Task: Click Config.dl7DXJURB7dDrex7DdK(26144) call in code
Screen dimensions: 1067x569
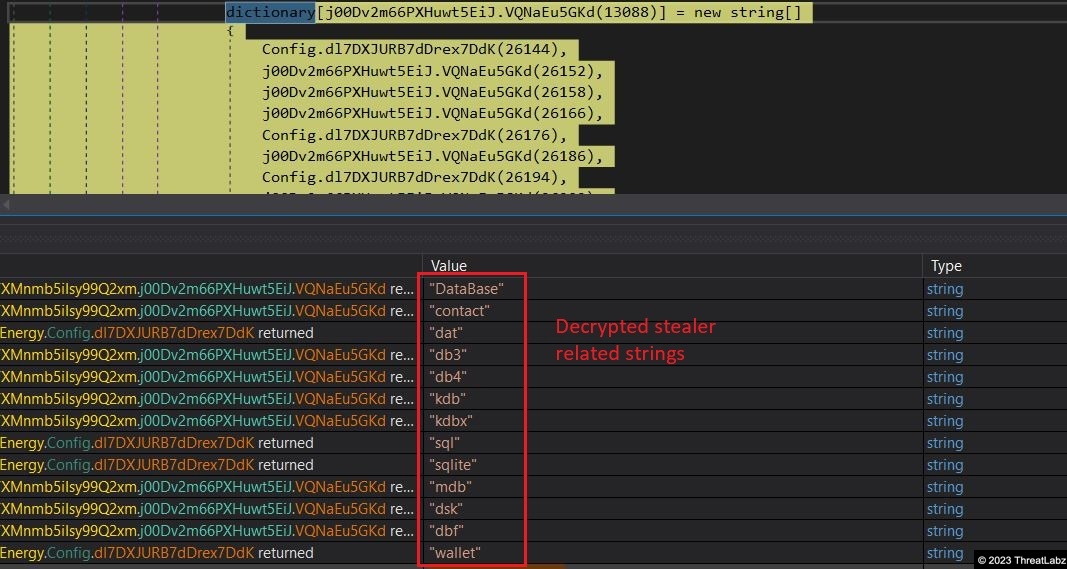Action: [420, 50]
